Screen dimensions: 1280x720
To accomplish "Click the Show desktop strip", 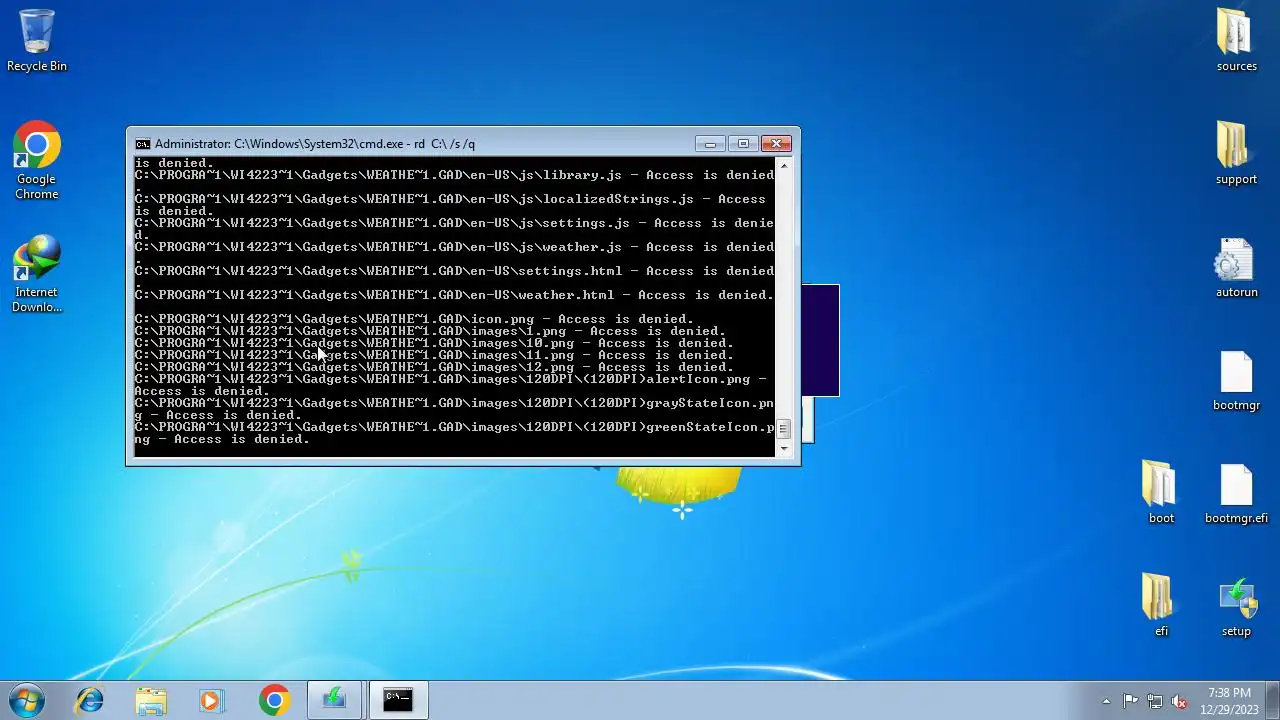I will [1272, 700].
